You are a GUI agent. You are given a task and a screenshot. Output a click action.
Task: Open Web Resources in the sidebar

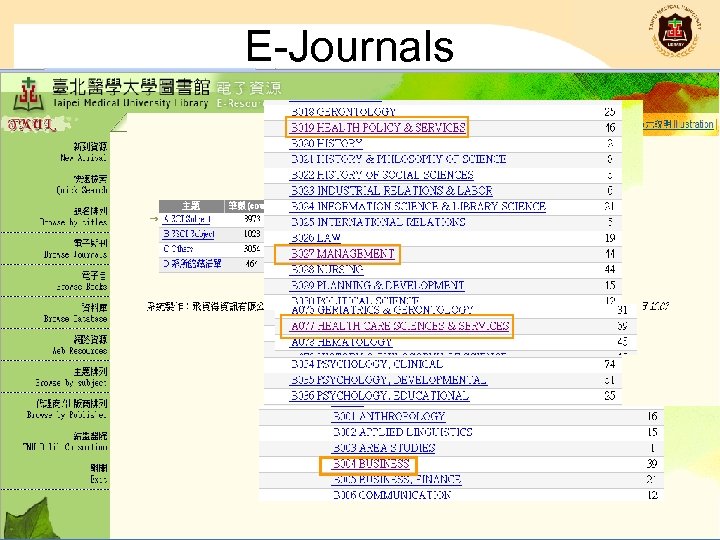coord(80,345)
